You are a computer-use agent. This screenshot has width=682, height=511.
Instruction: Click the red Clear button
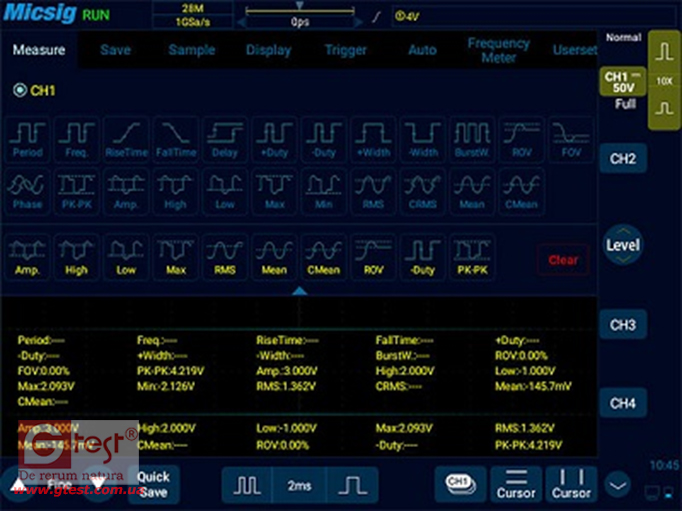click(x=563, y=260)
